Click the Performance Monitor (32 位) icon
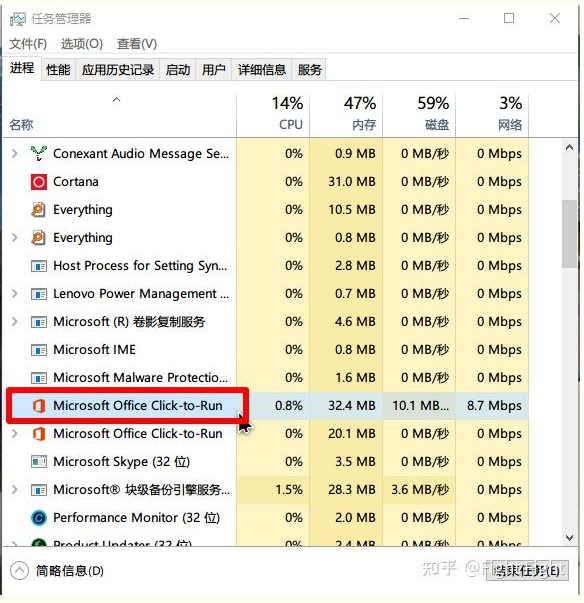Screen dimensions: 584x603 (39, 518)
